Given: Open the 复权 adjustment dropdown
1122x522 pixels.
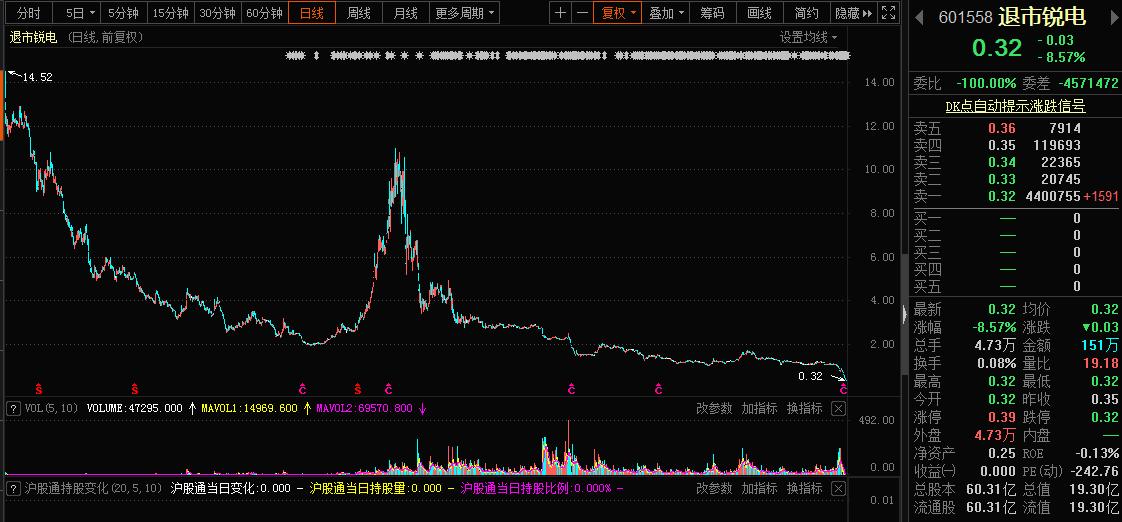Looking at the screenshot, I should pos(618,13).
